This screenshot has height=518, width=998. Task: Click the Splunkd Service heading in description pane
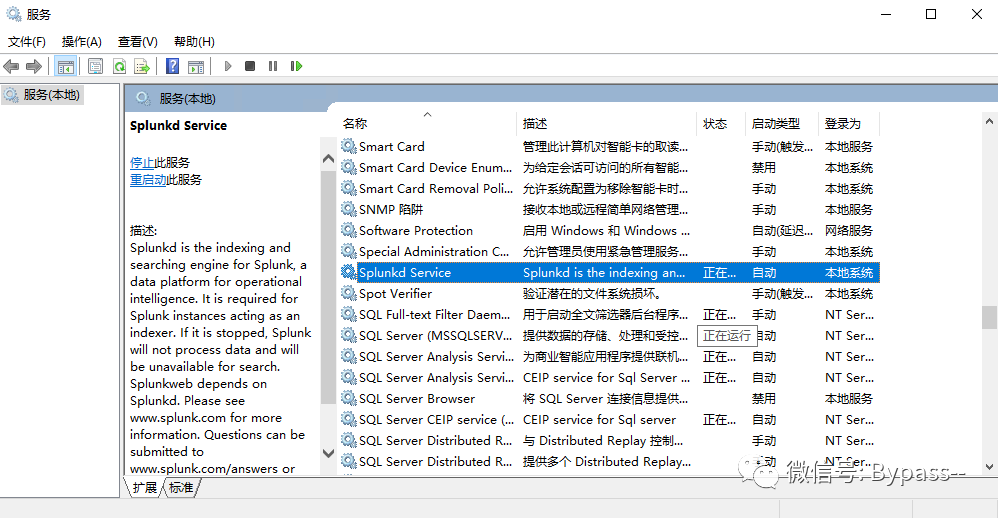coord(178,125)
